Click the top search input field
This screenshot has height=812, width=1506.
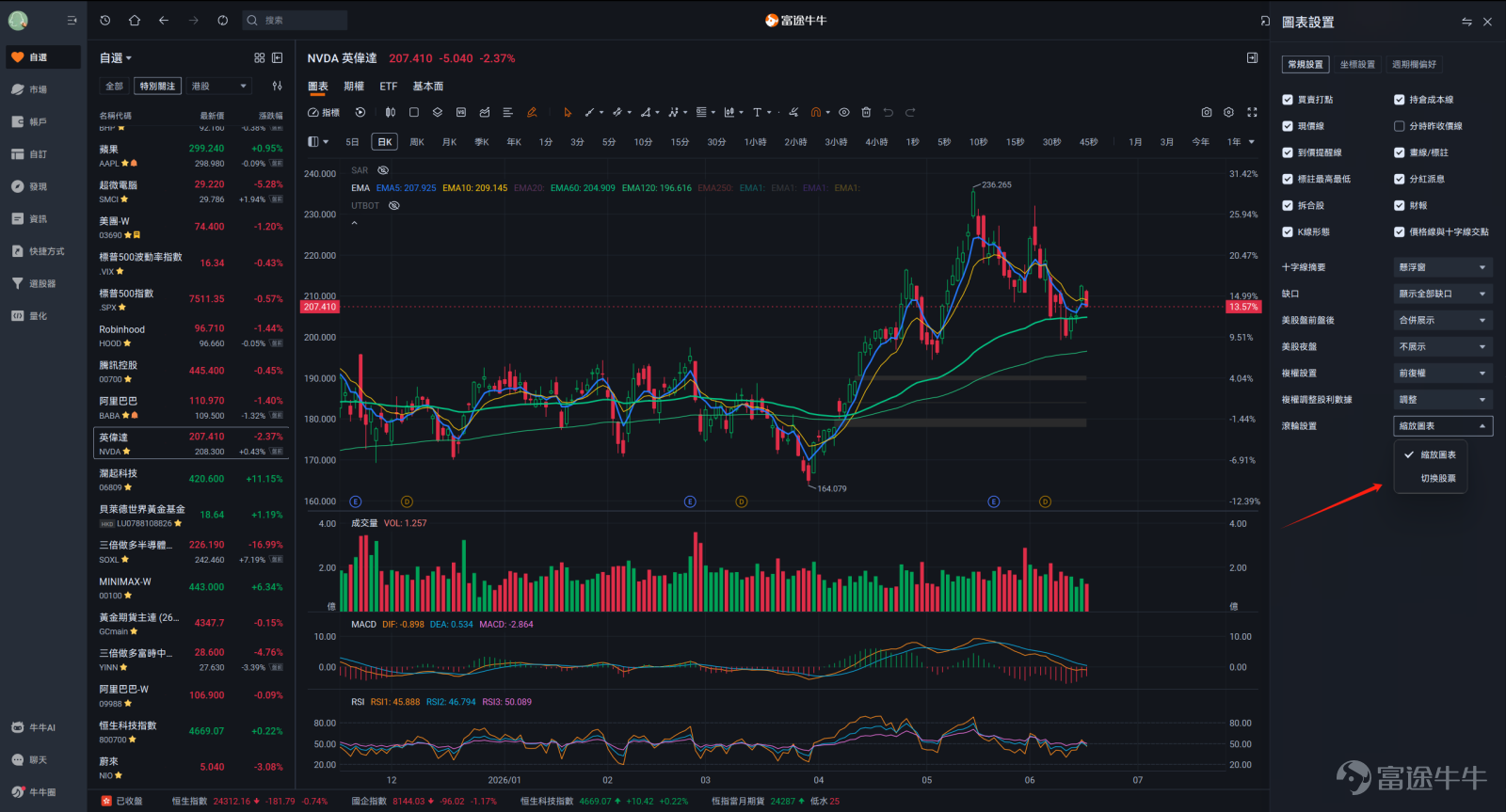(295, 20)
